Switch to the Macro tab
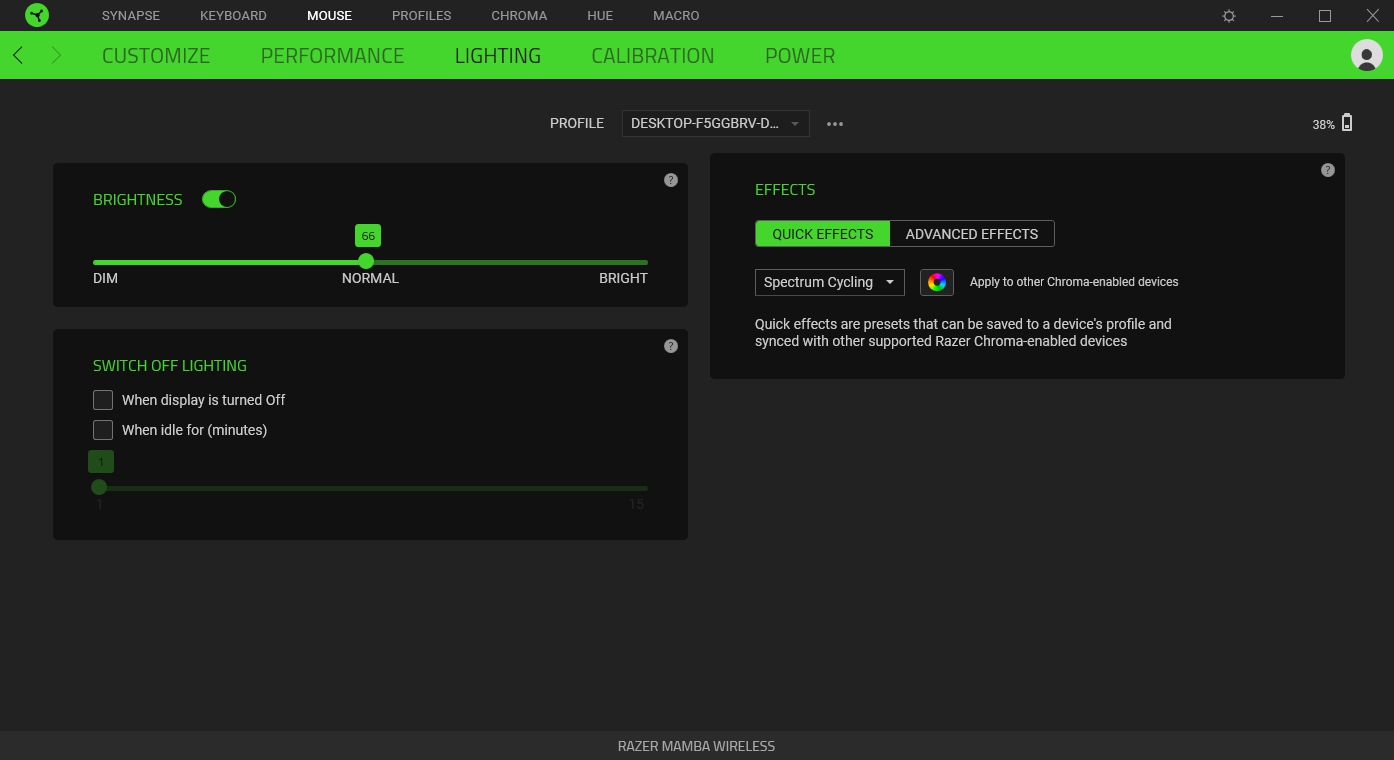 coord(676,16)
